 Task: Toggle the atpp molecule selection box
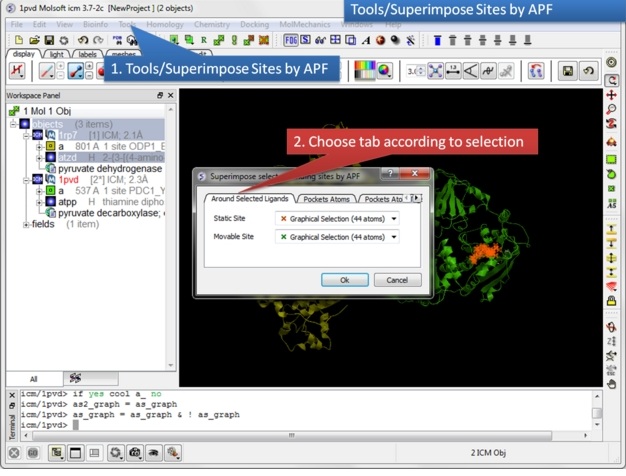[x=51, y=202]
